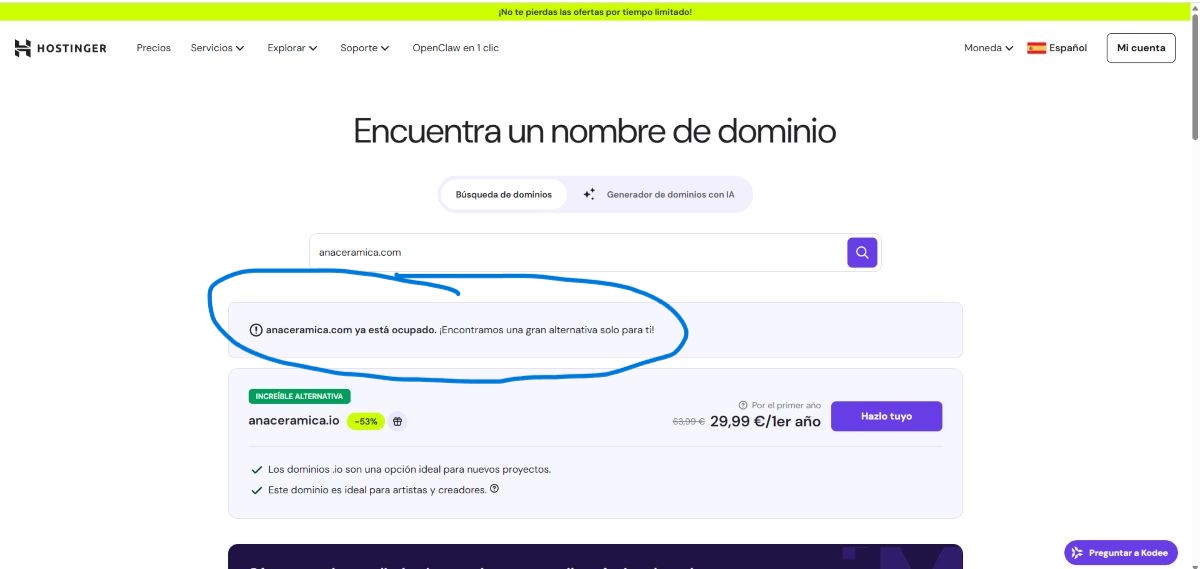Screen dimensions: 1200x569
Task: Click the limited-time offers top banner
Action: tap(595, 12)
